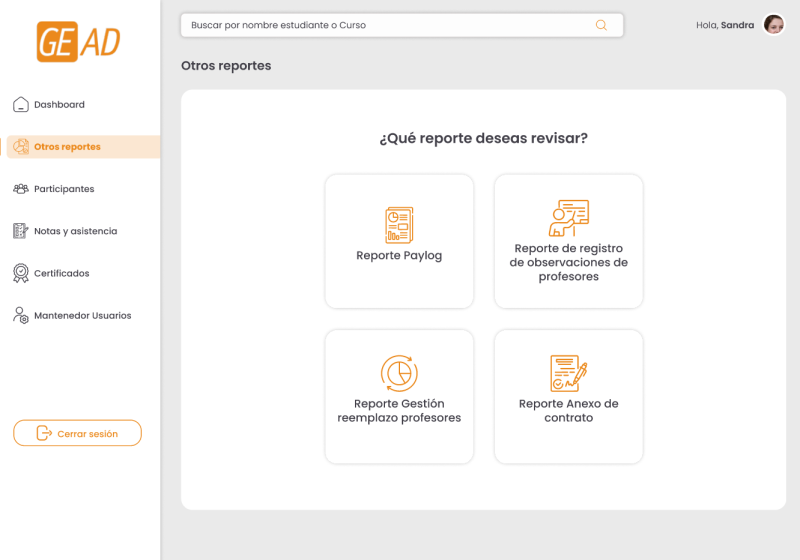Click the teacher observation presentation icon
Image resolution: width=800 pixels, height=560 pixels.
pyautogui.click(x=568, y=218)
